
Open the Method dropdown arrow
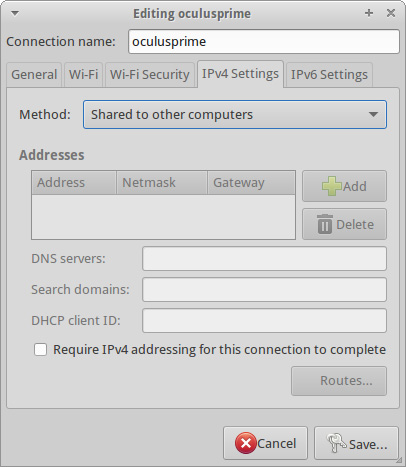[373, 114]
